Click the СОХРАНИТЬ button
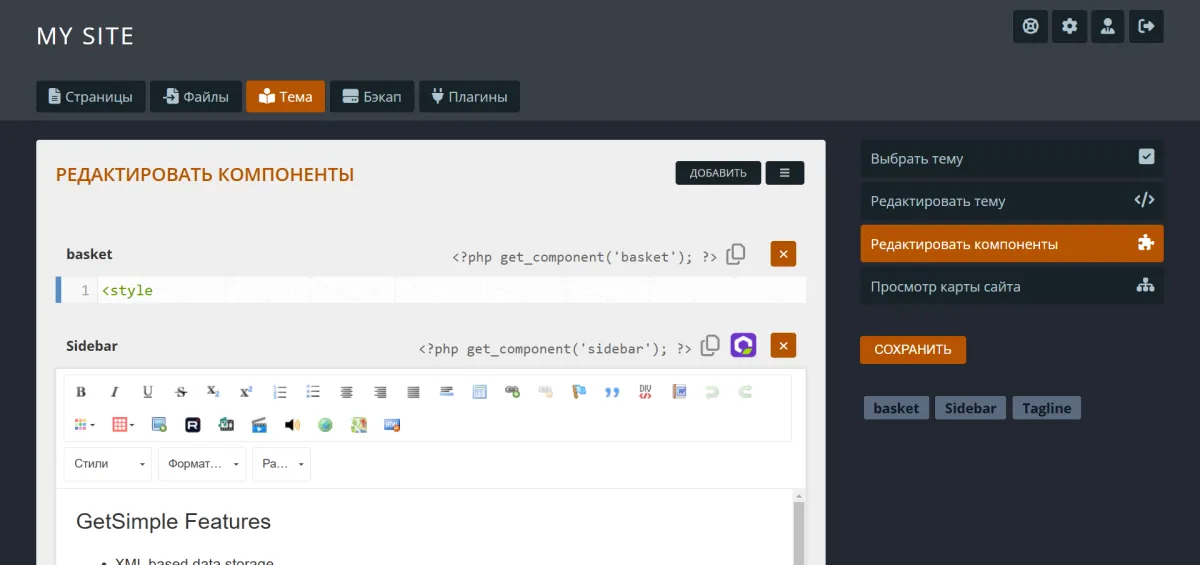This screenshot has height=565, width=1200. click(913, 350)
